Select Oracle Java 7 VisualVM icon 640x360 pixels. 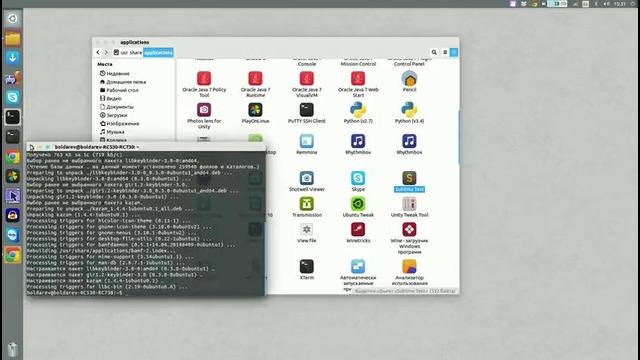pos(307,78)
